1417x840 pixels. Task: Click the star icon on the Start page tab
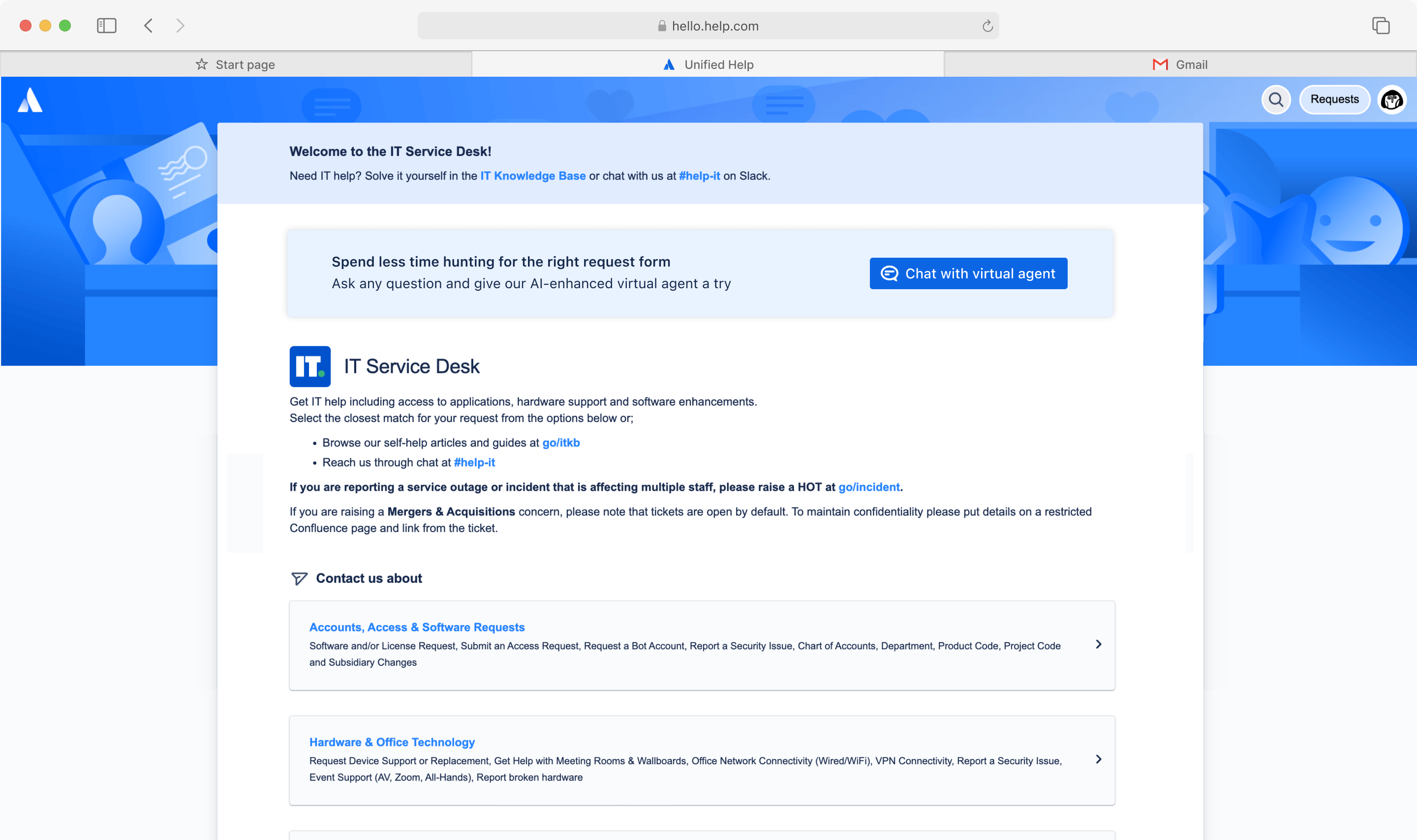[201, 64]
